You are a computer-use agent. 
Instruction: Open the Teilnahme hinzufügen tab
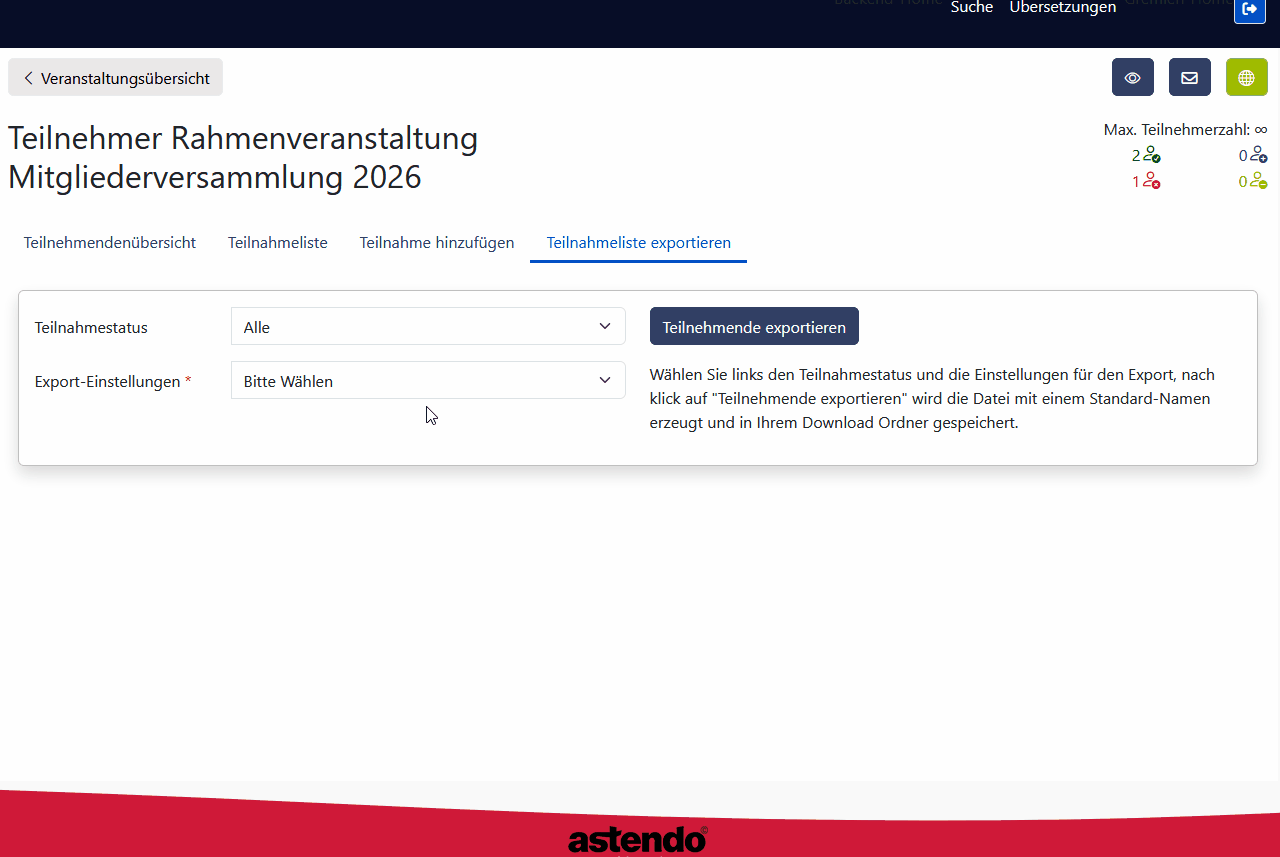[436, 242]
